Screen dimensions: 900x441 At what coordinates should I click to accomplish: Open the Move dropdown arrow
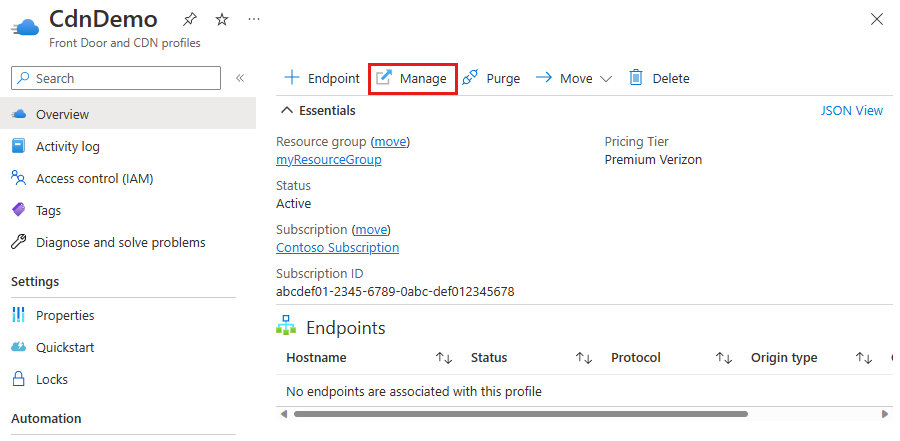click(x=606, y=79)
